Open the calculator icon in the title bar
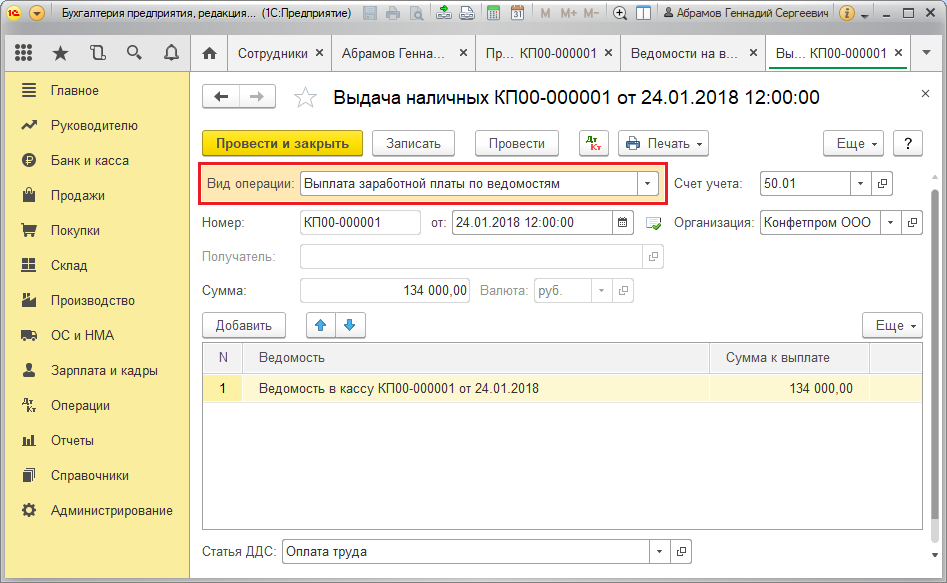Viewport: 947px width, 583px height. point(493,13)
